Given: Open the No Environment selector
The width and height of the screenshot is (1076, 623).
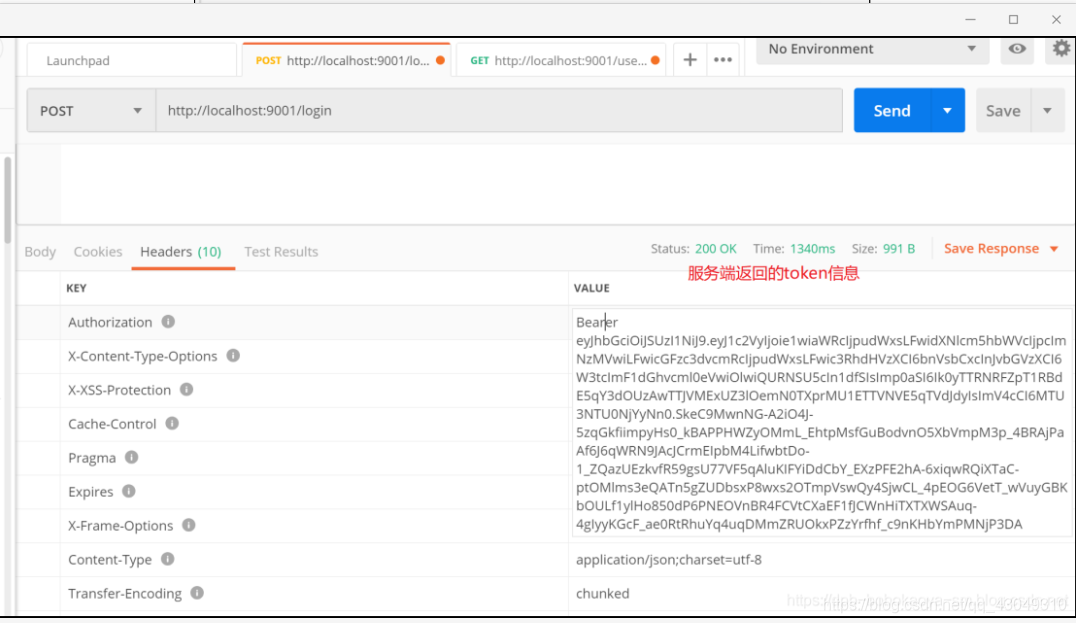Looking at the screenshot, I should [872, 49].
